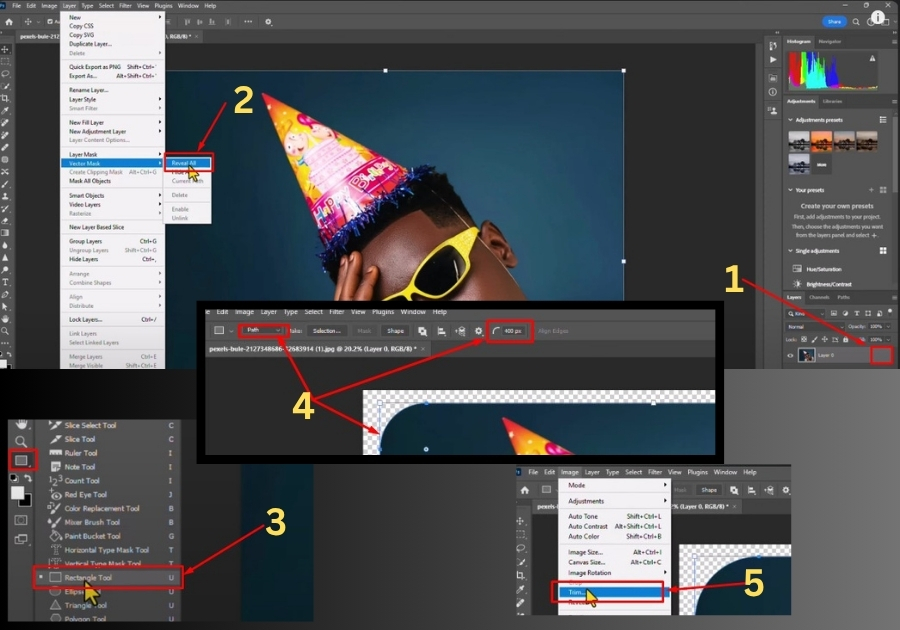
Task: Open the Kind layer filter dropdown
Action: (805, 313)
